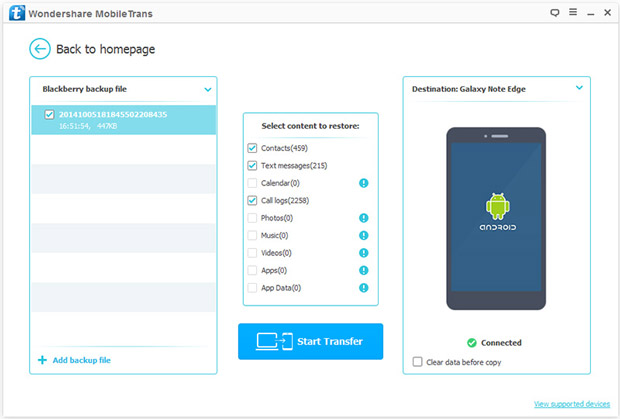Click the info icon next to Photos(0)
The height and width of the screenshot is (419, 620).
[363, 218]
